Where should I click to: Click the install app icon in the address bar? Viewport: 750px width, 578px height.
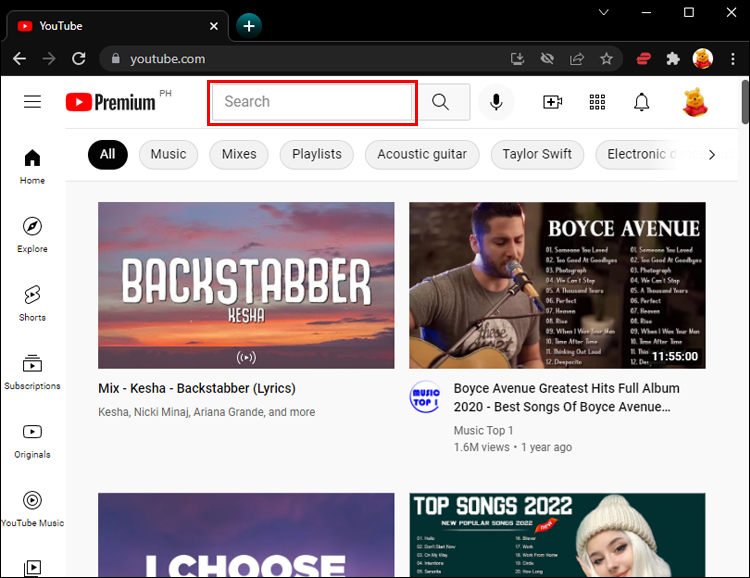517,59
